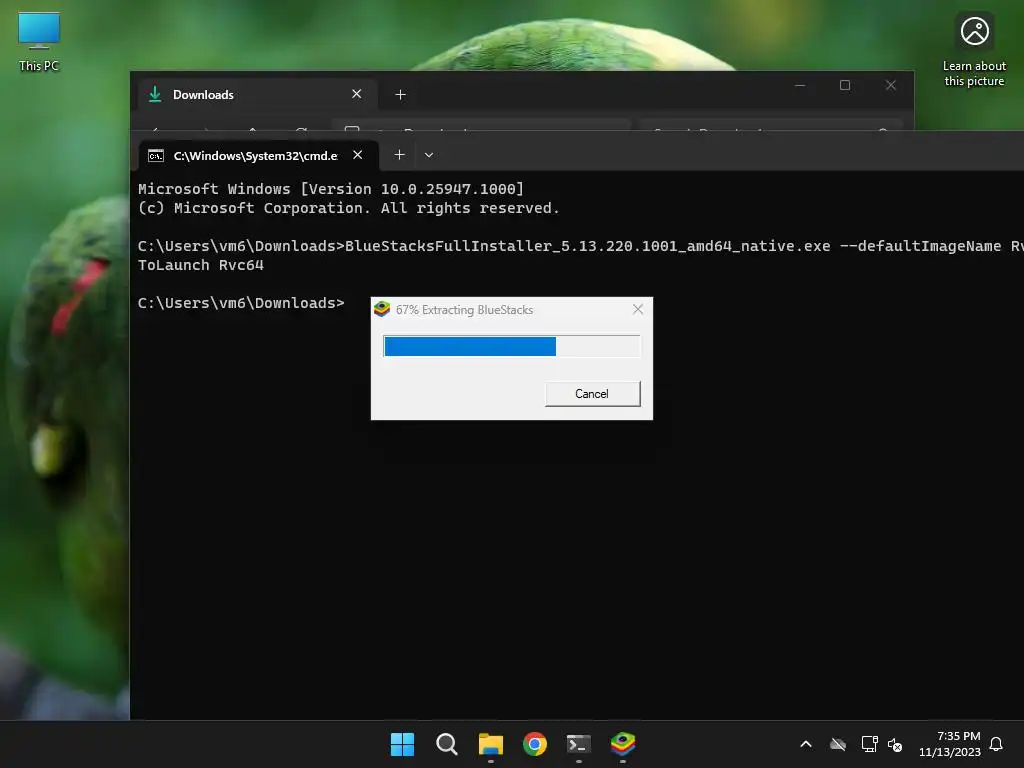Viewport: 1024px width, 768px height.
Task: Maximize the File Explorer window
Action: tap(845, 86)
